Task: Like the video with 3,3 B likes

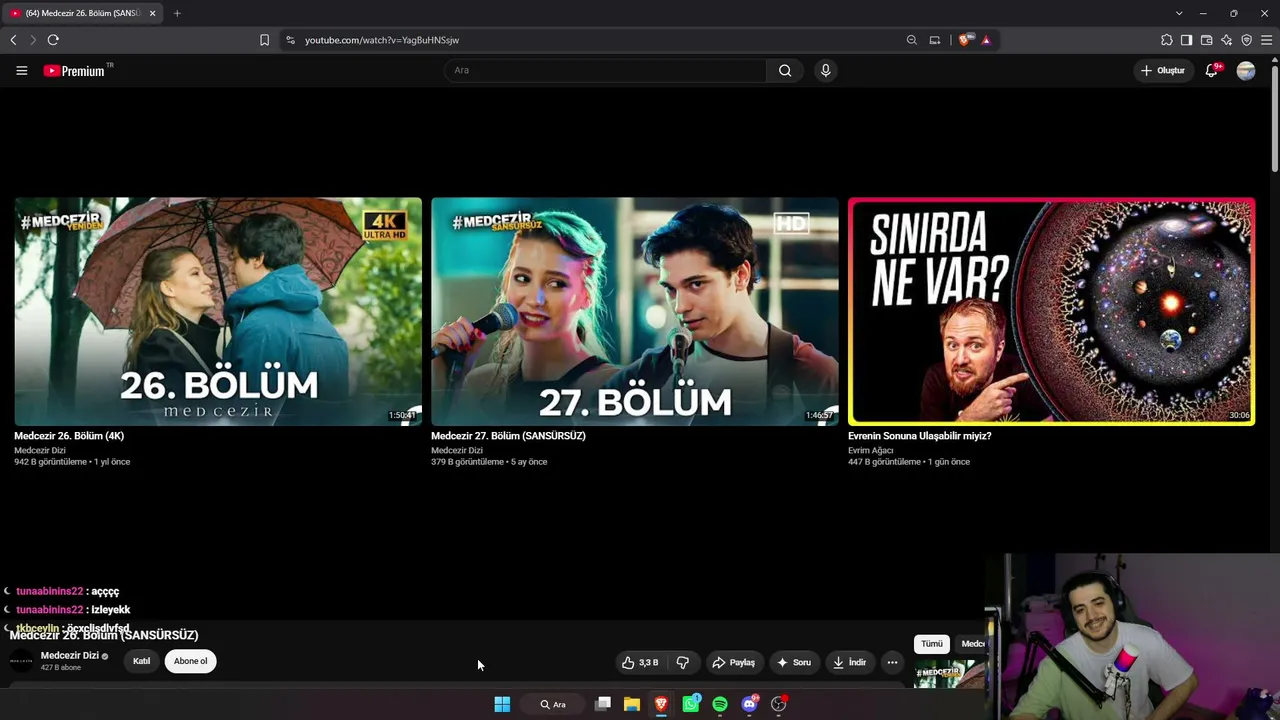Action: click(x=640, y=662)
